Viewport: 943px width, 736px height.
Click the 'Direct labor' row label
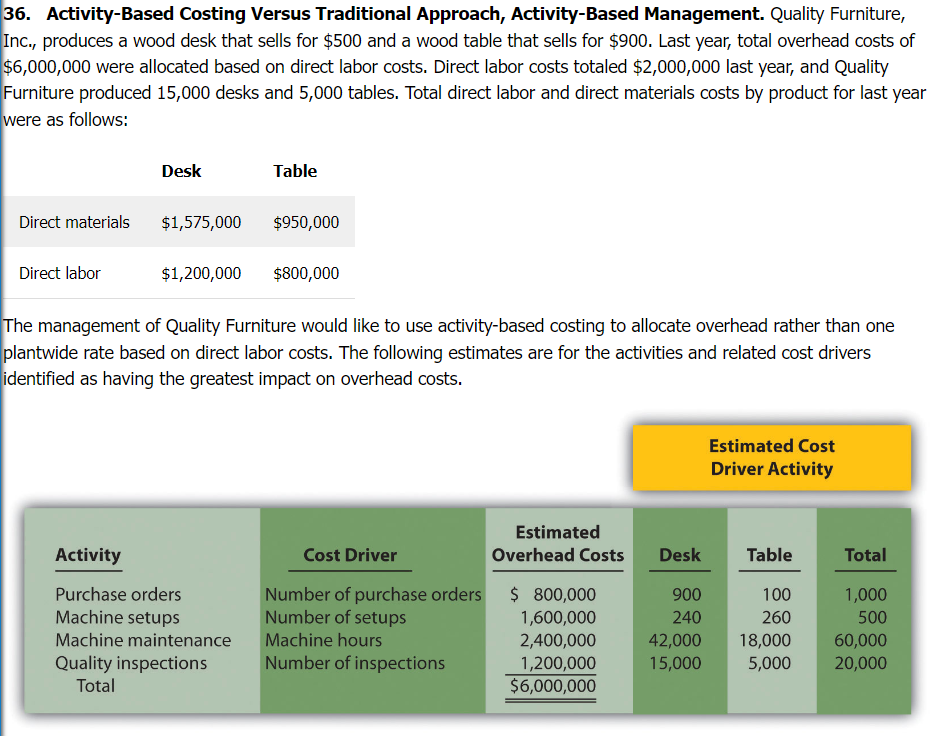pyautogui.click(x=60, y=273)
